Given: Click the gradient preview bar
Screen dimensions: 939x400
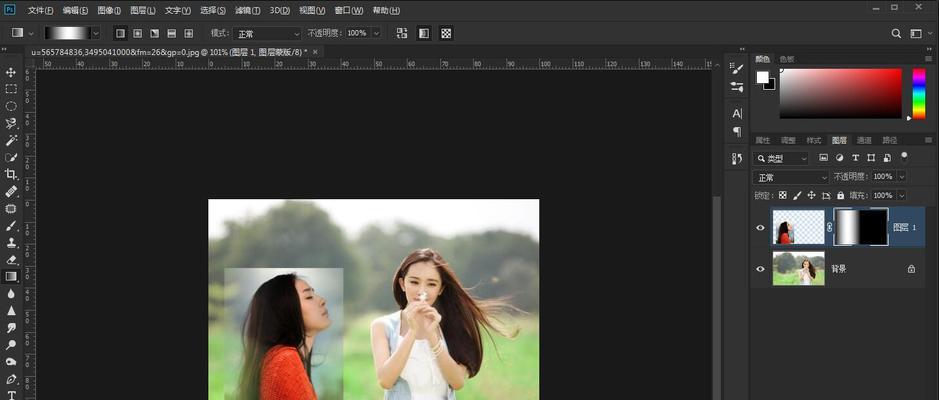Looking at the screenshot, I should tap(66, 34).
